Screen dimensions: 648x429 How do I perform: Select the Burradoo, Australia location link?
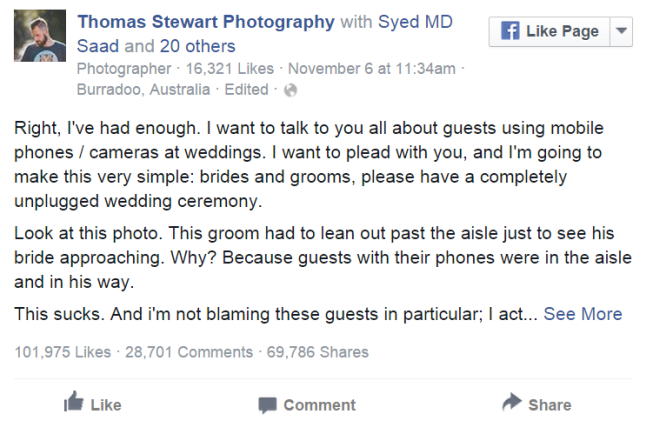tap(143, 89)
